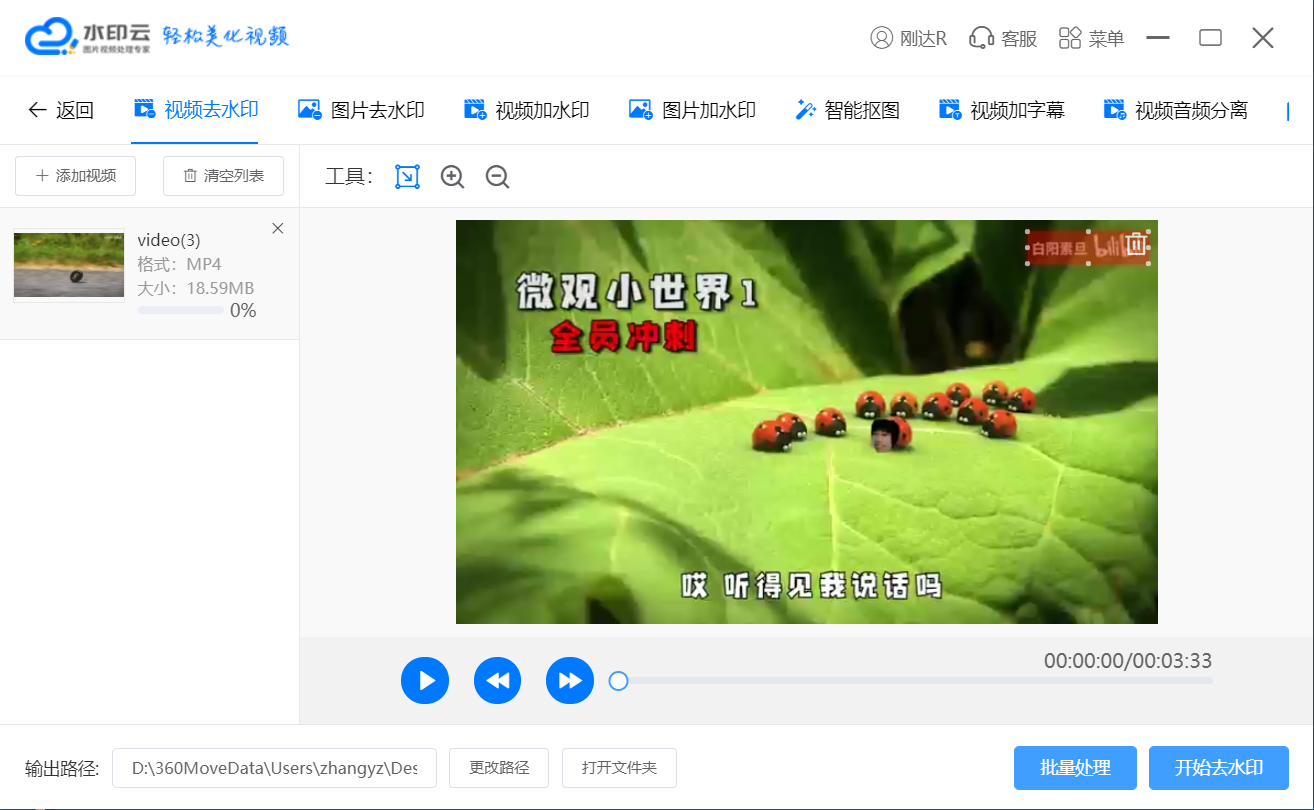Switch to the 图片去水印 tab
Screen dimensions: 1314x810
[x=361, y=110]
